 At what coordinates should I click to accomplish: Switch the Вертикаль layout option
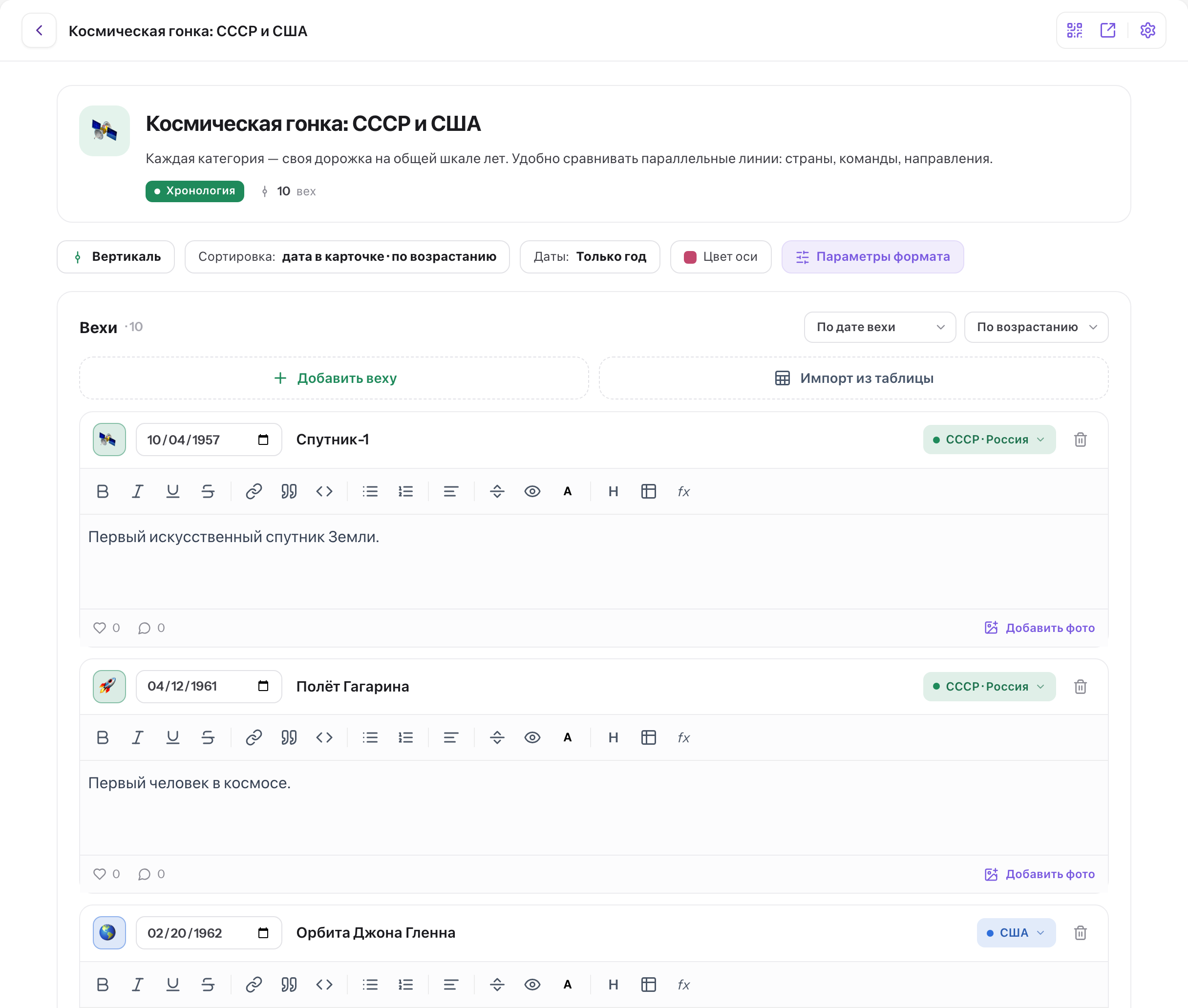tap(116, 256)
